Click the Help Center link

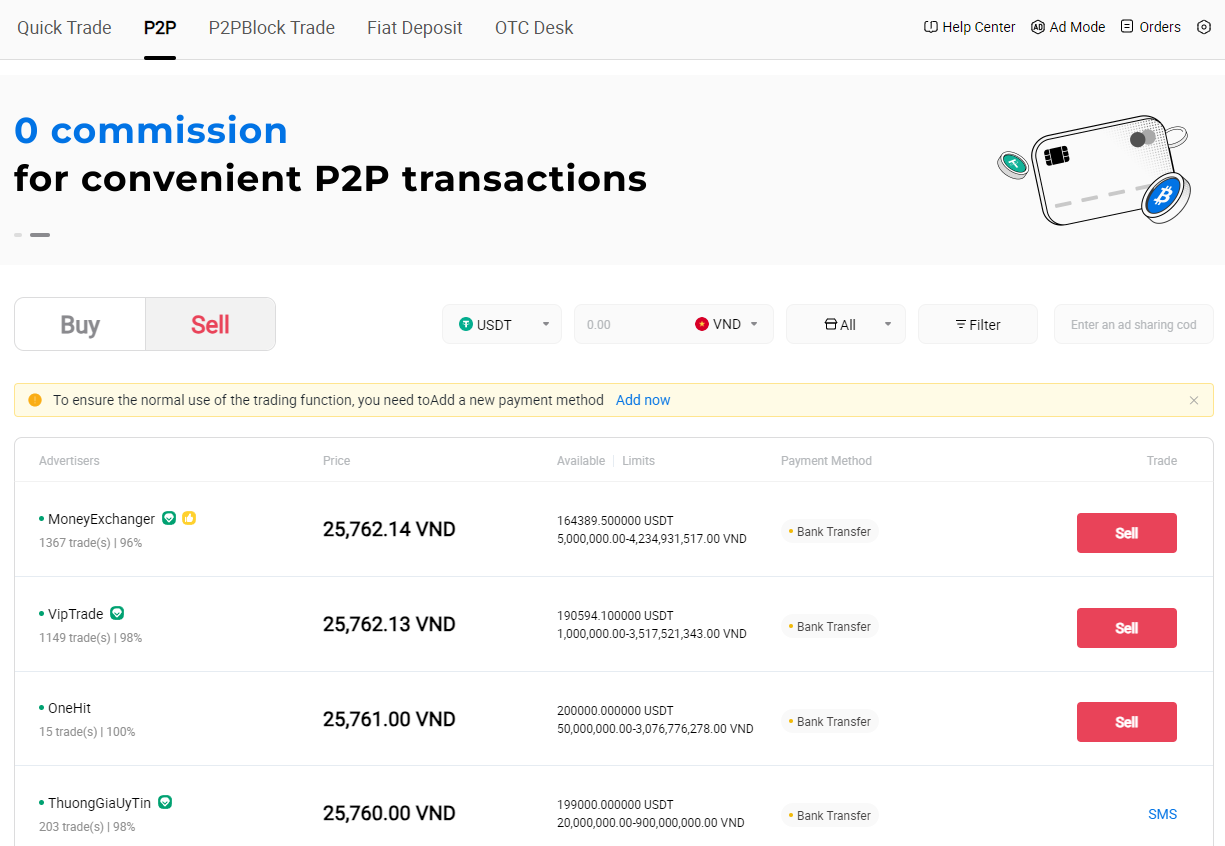(970, 27)
